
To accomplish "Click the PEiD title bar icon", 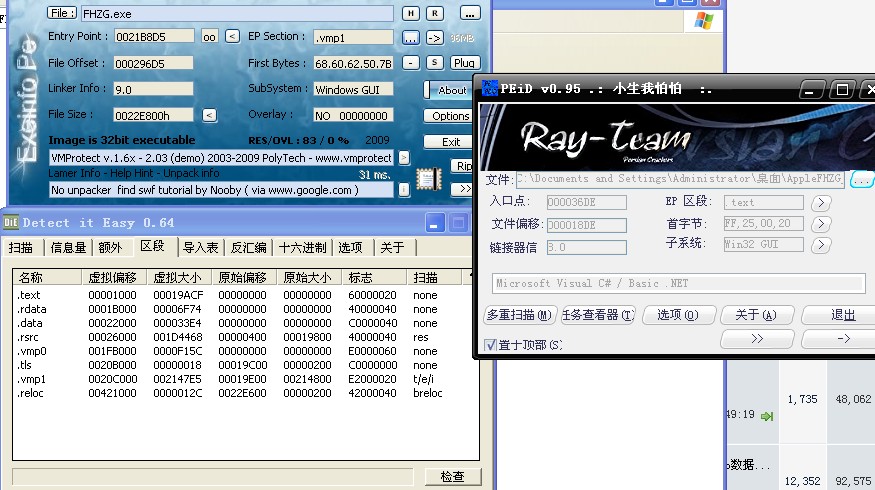I will (490, 88).
